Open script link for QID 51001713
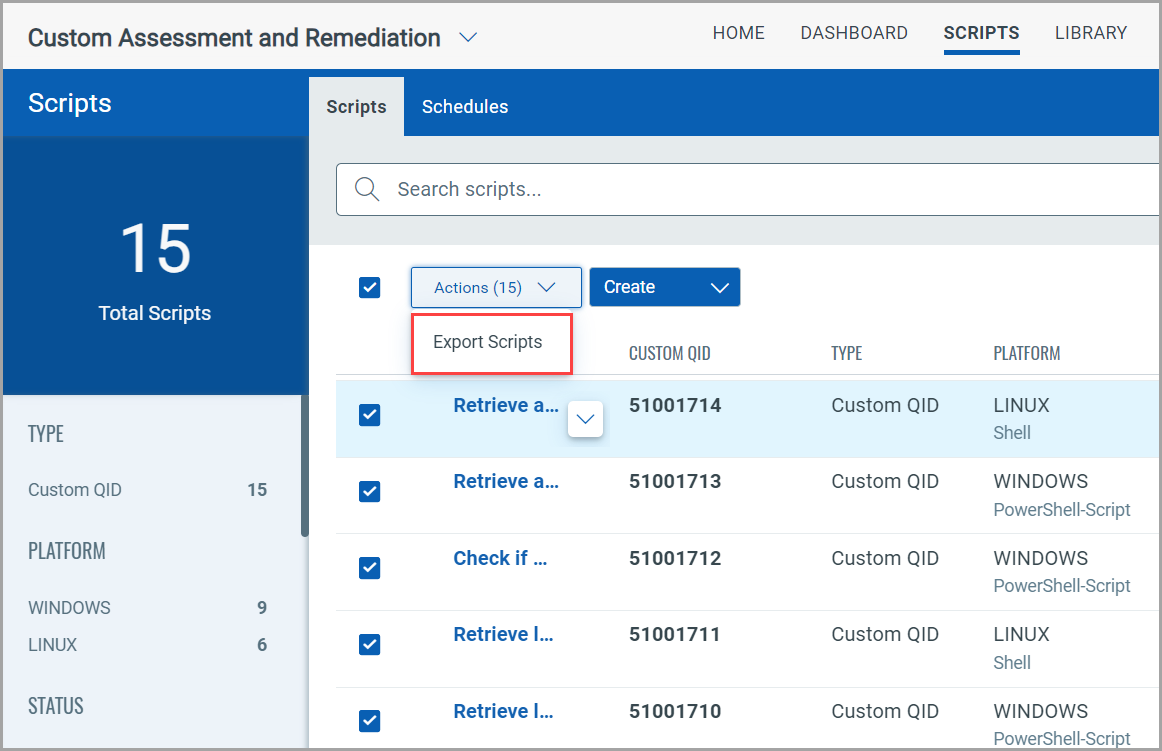Image resolution: width=1162 pixels, height=751 pixels. click(x=506, y=481)
